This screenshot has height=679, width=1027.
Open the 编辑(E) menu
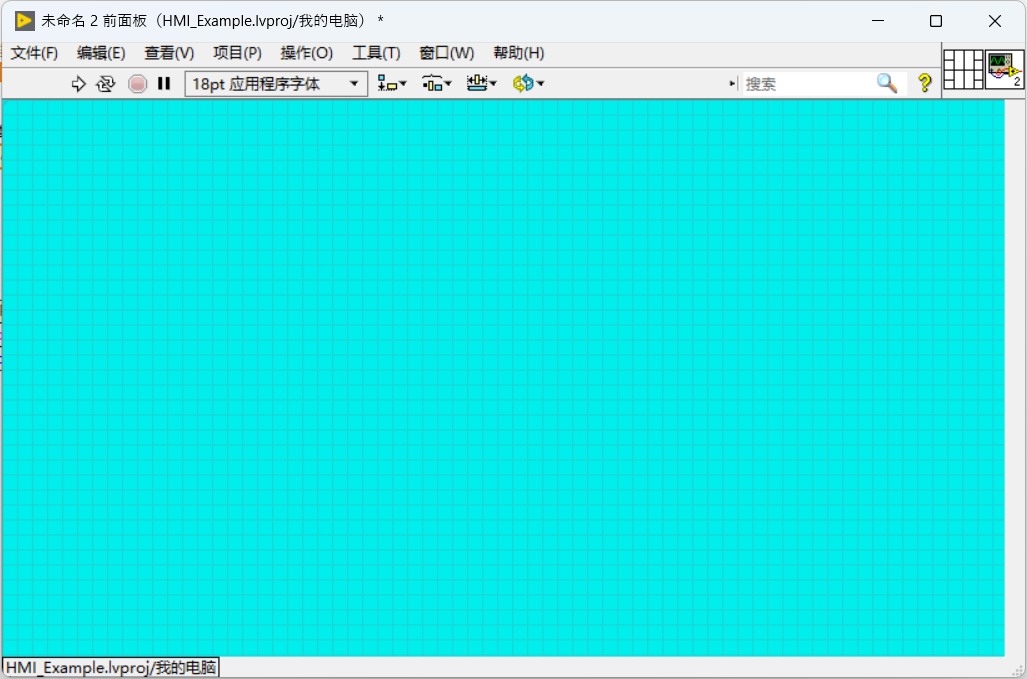(101, 53)
